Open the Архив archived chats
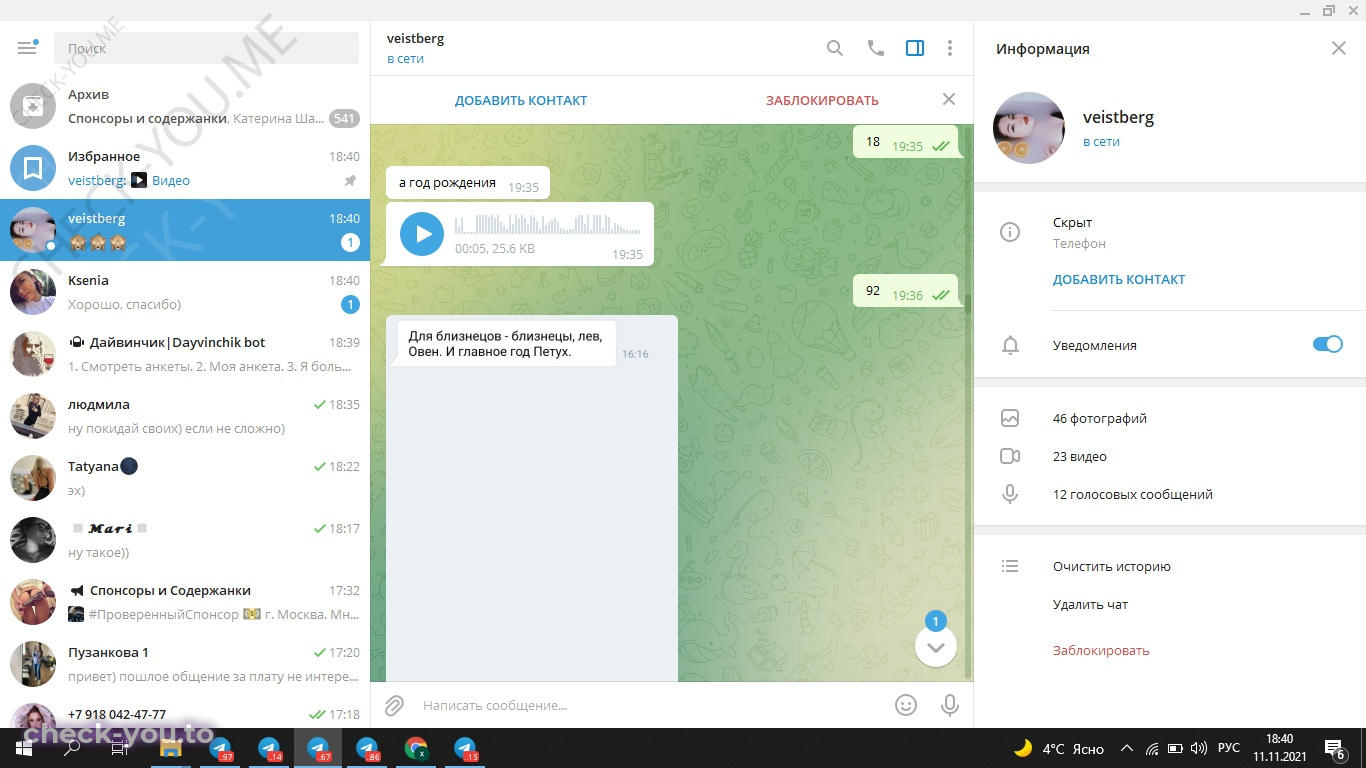This screenshot has height=768, width=1366. point(185,106)
